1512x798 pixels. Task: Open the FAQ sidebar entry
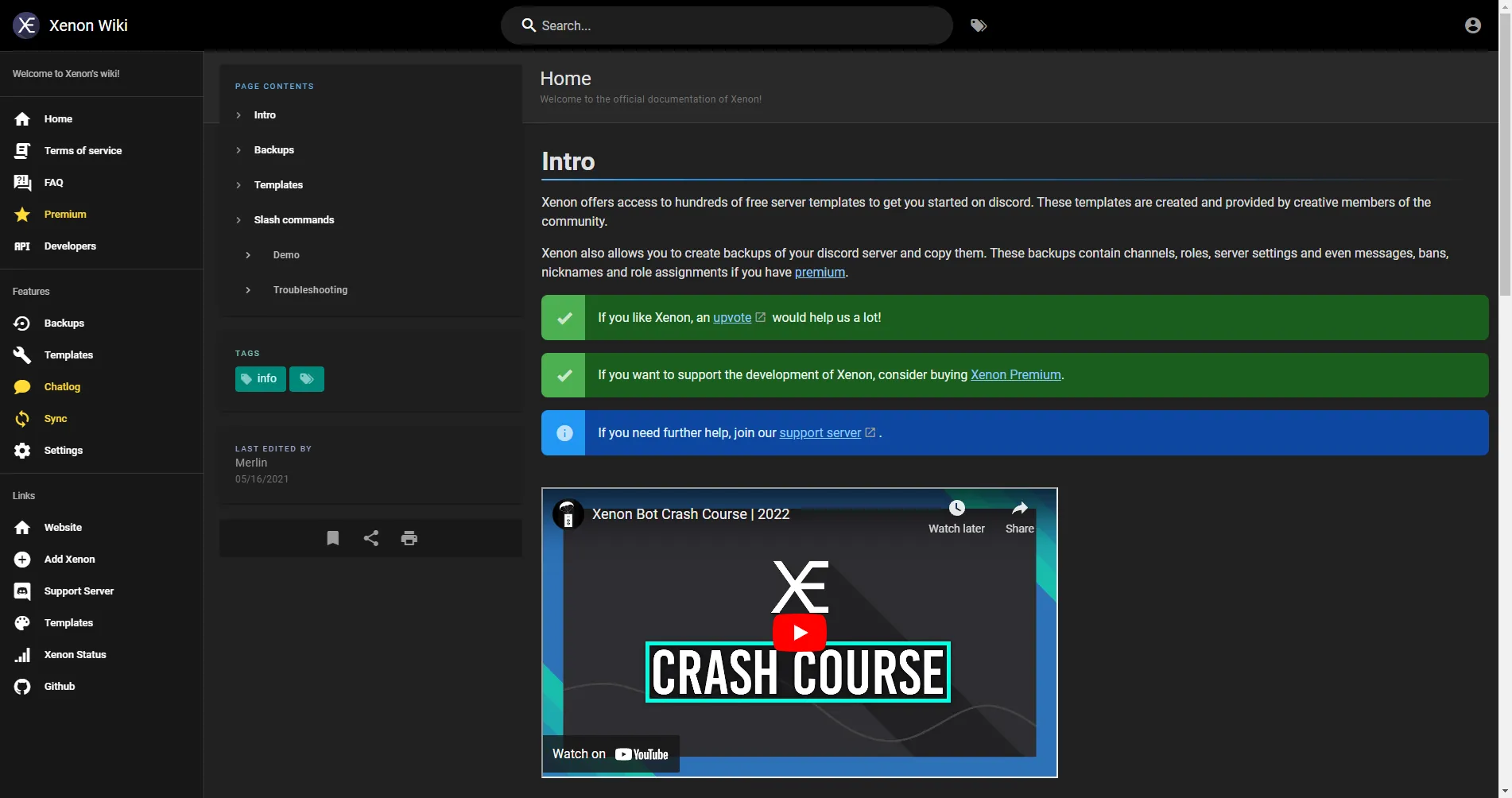102,183
